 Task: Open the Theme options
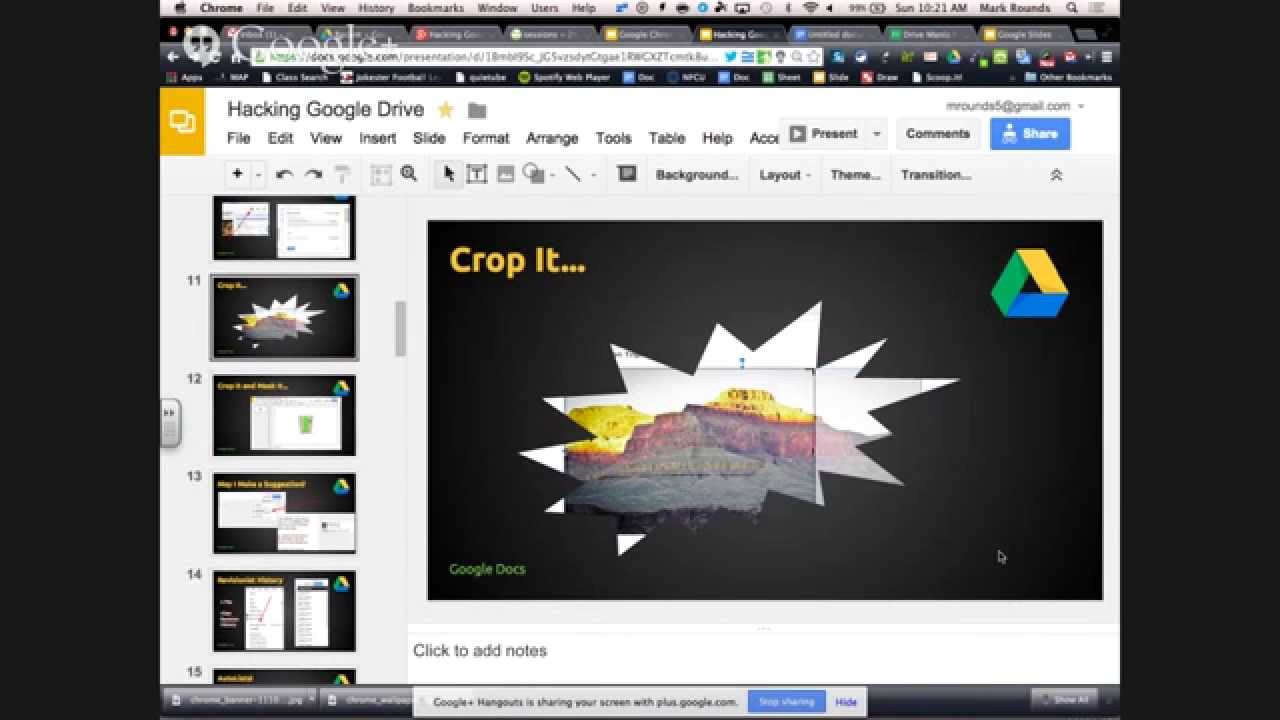(856, 175)
